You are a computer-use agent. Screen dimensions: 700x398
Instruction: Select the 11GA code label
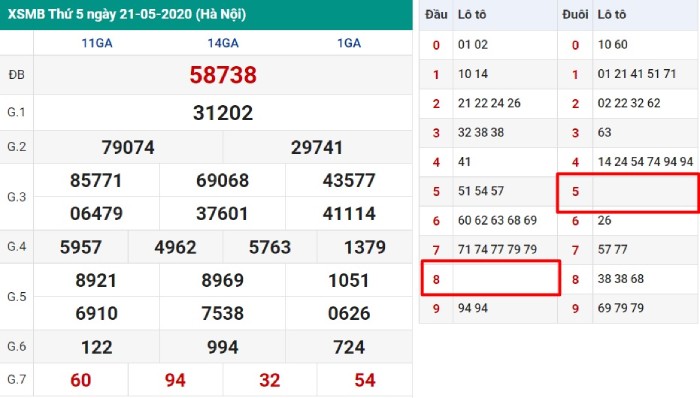(97, 43)
